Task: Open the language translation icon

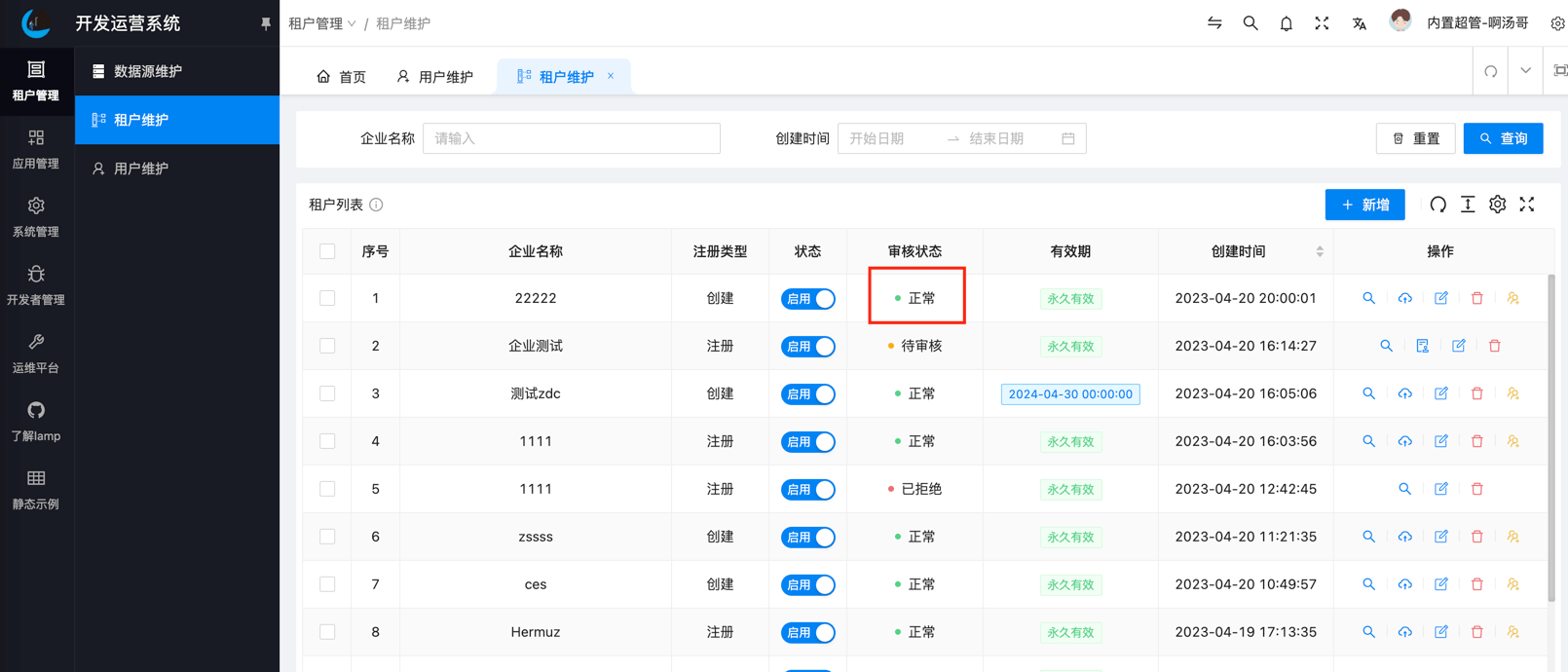Action: coord(1359,23)
